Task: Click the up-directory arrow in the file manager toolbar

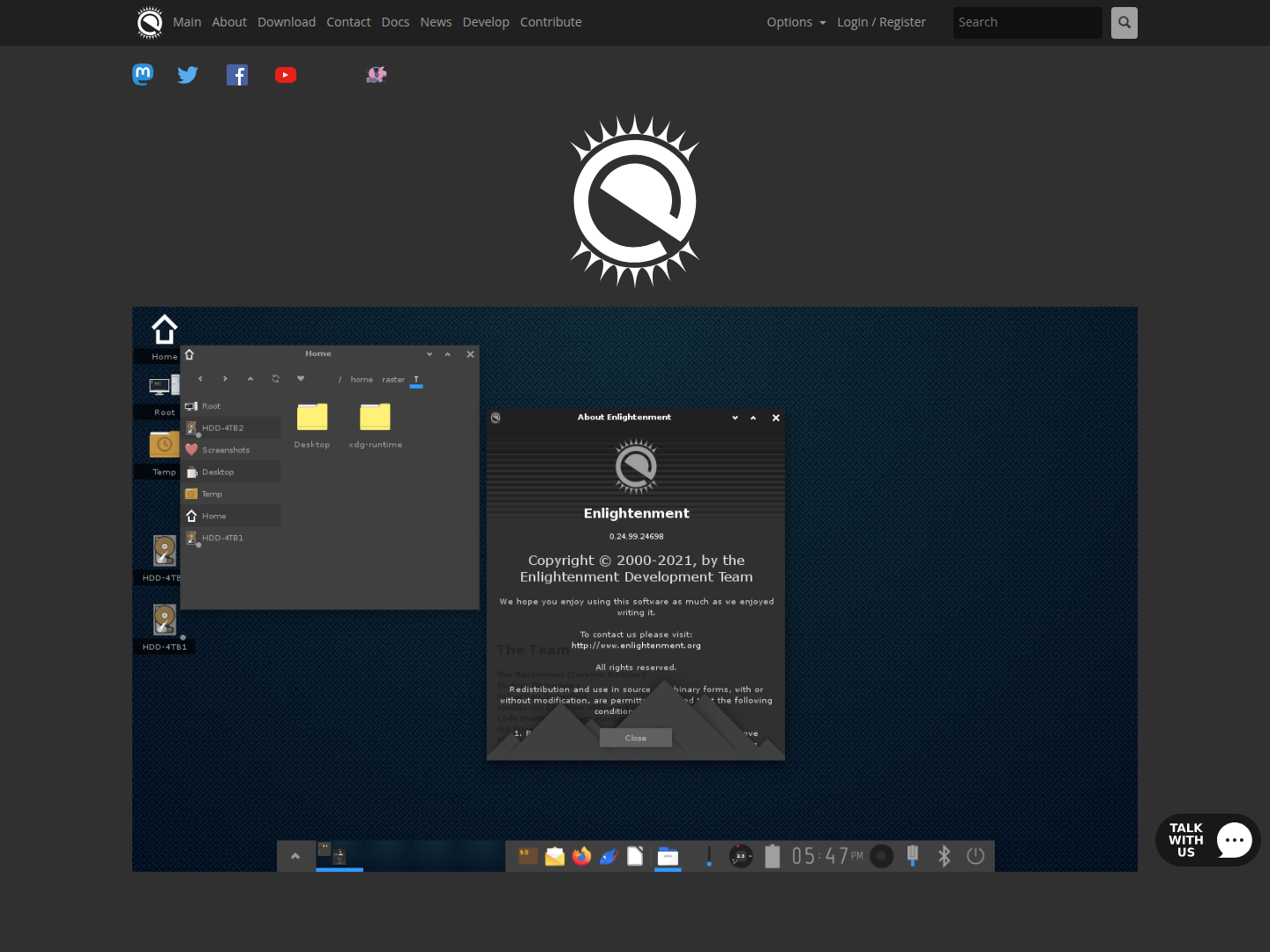Action: tap(250, 379)
